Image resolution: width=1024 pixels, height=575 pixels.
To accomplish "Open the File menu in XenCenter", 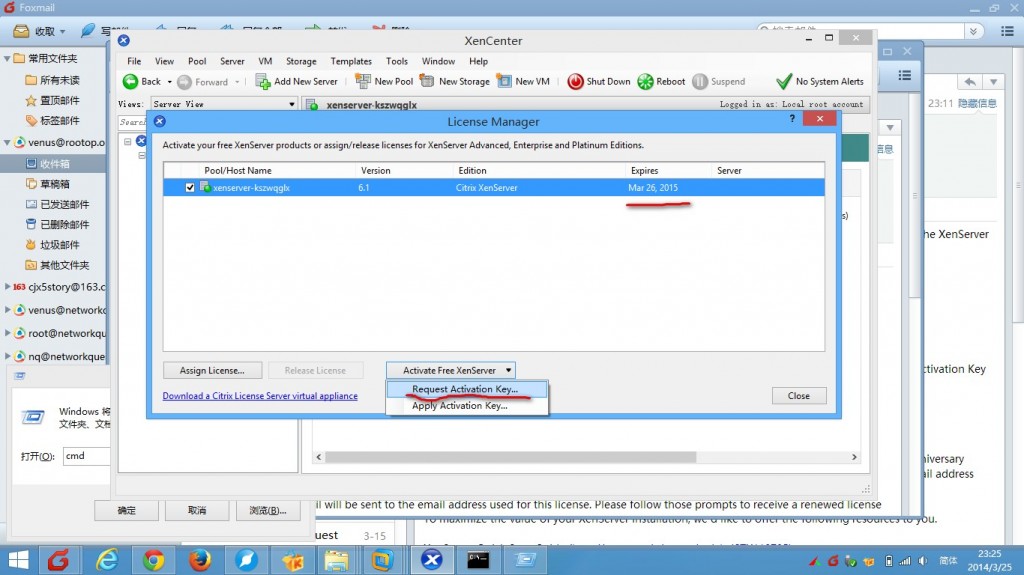I will [x=134, y=61].
